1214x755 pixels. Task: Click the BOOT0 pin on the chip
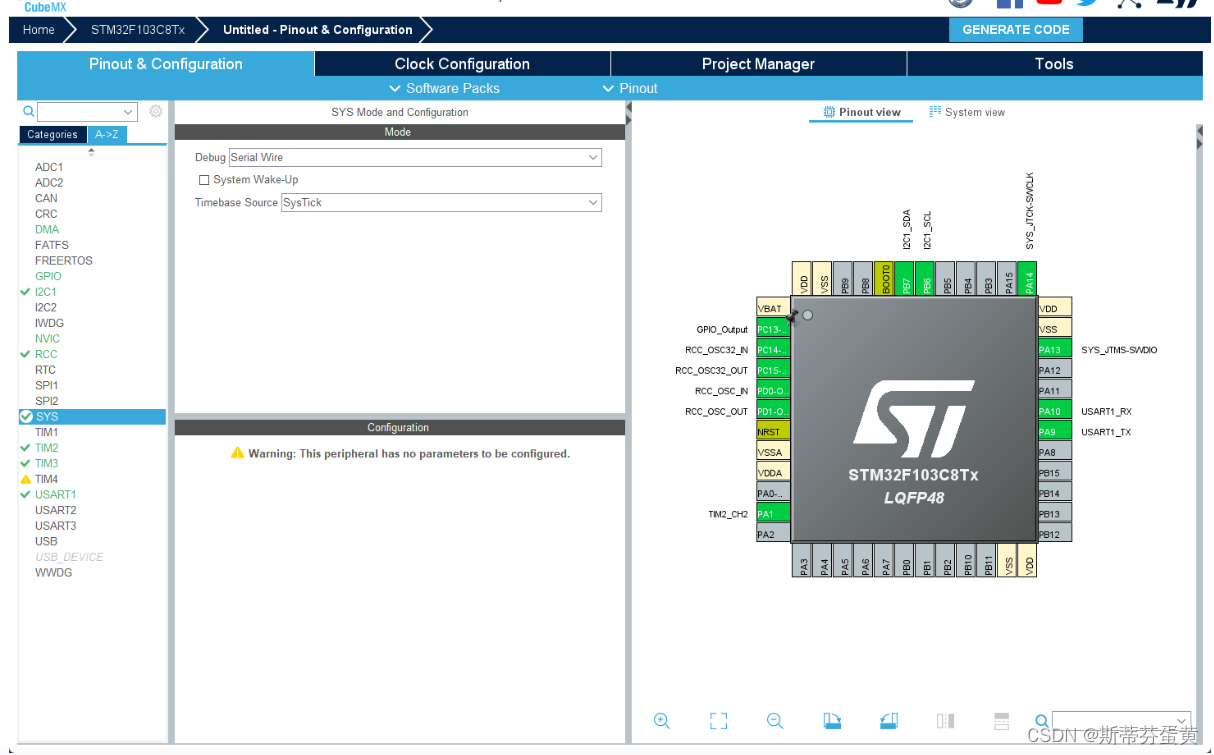click(884, 279)
